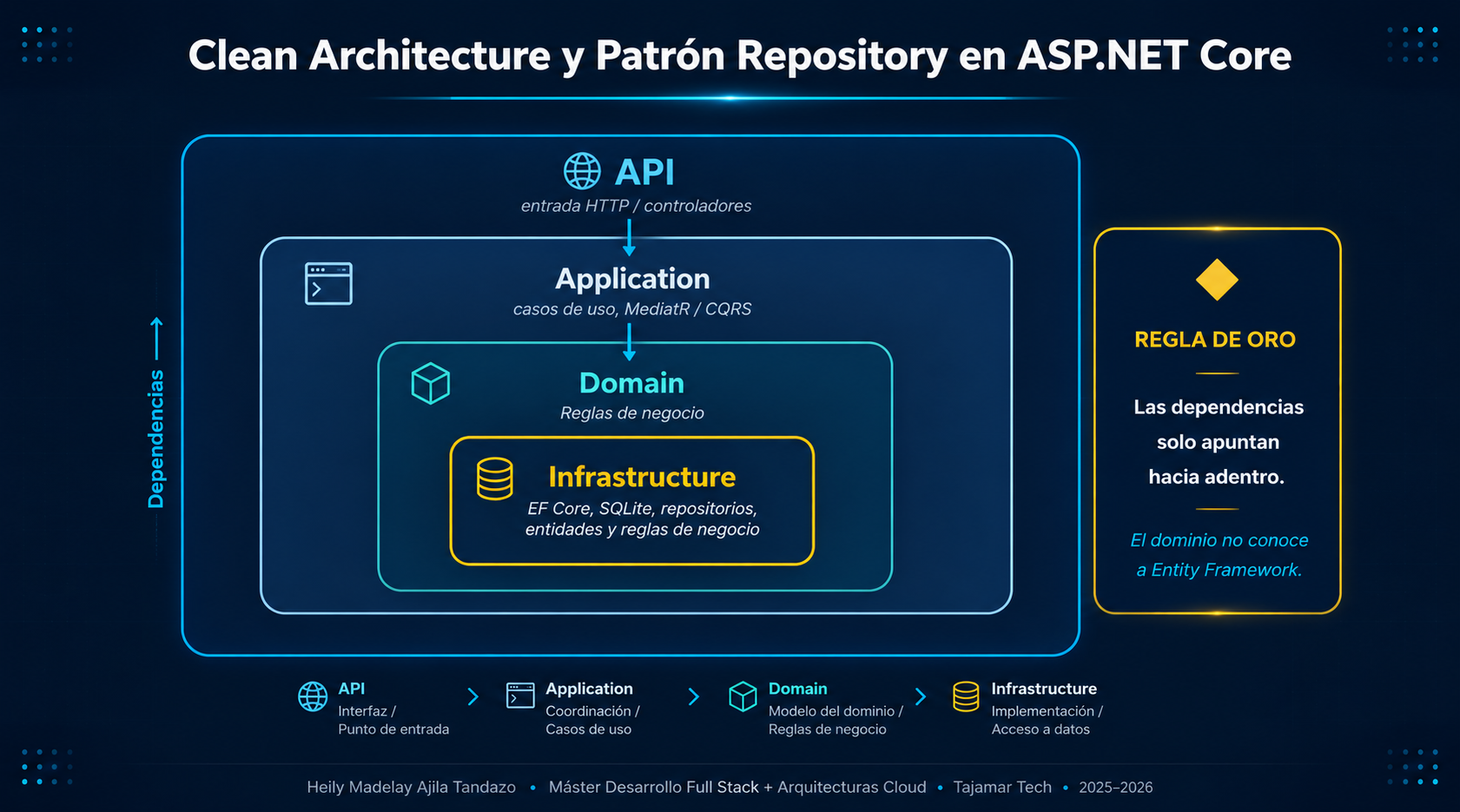Select the small 'Infrastructure' label in the bottom legend

click(1044, 689)
